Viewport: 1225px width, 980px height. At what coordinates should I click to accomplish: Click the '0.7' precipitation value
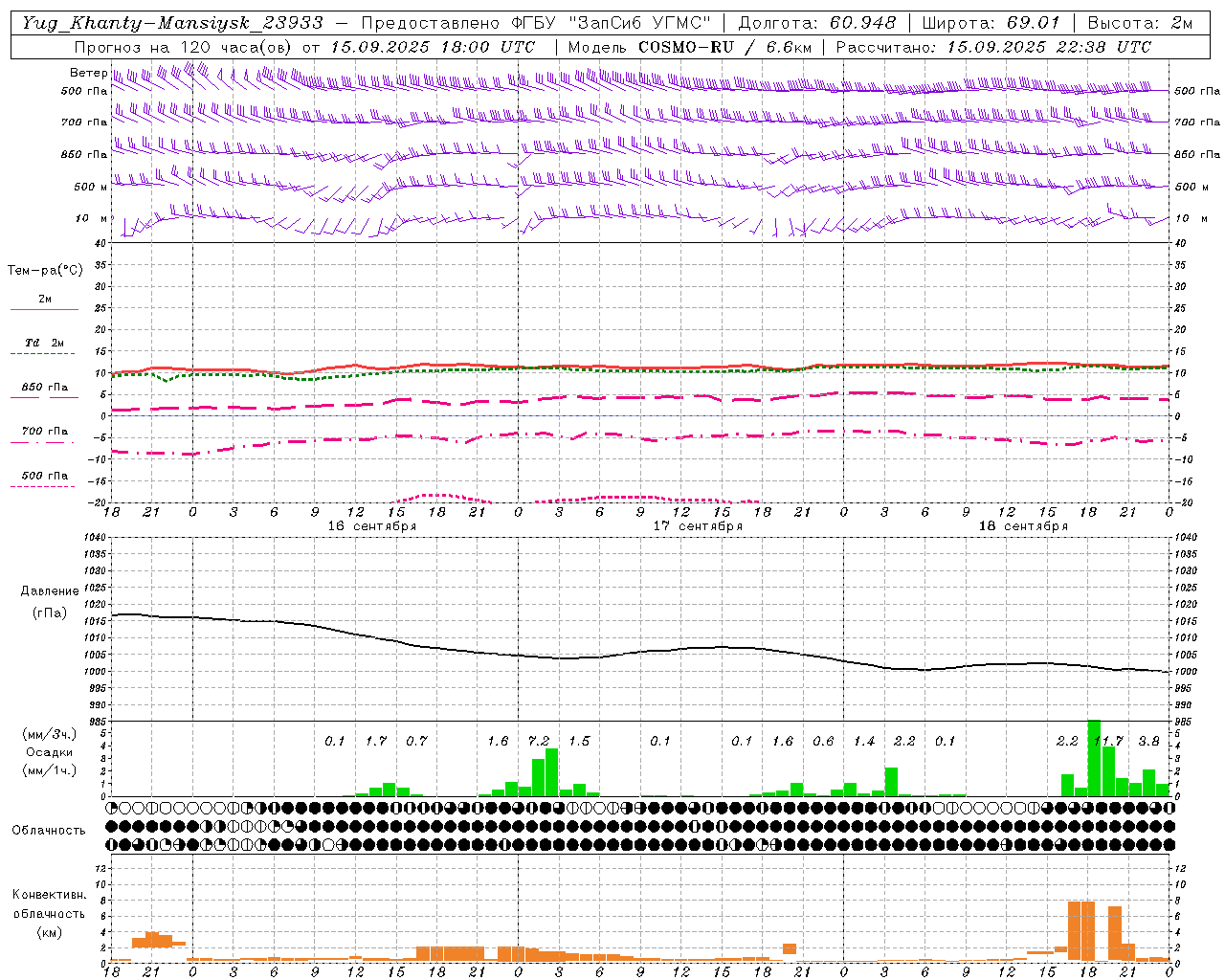[x=416, y=741]
